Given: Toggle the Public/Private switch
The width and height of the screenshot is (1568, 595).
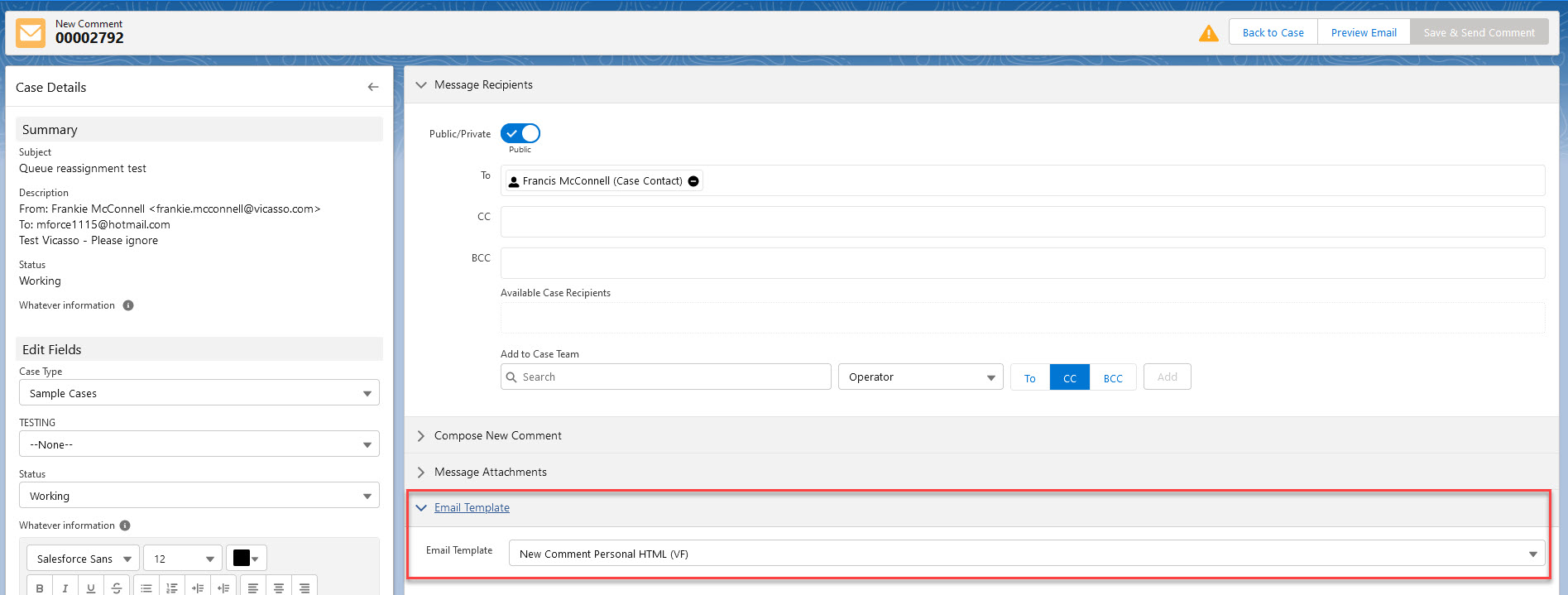Looking at the screenshot, I should pos(520,133).
